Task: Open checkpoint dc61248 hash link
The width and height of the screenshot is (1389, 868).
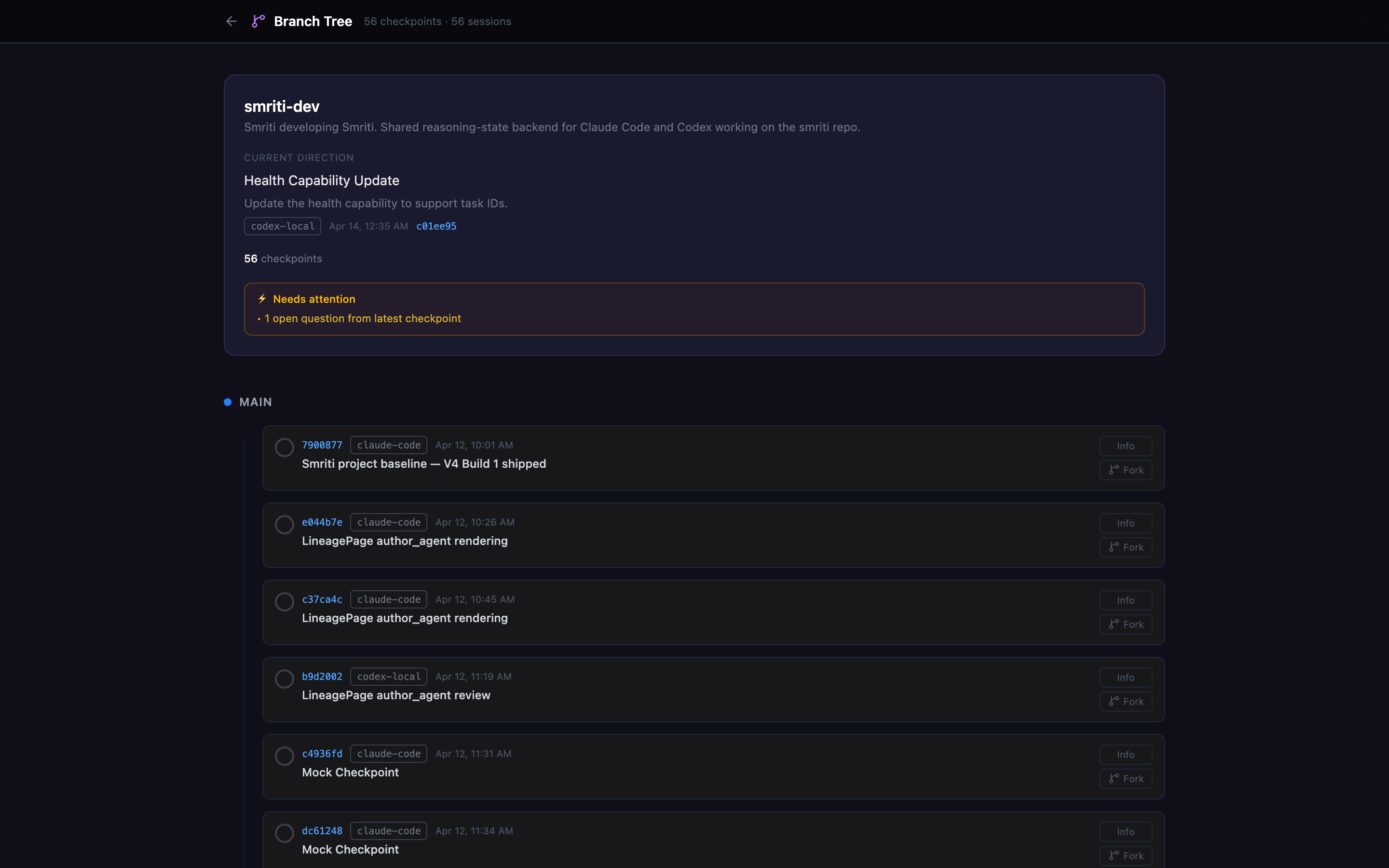Action: click(322, 831)
